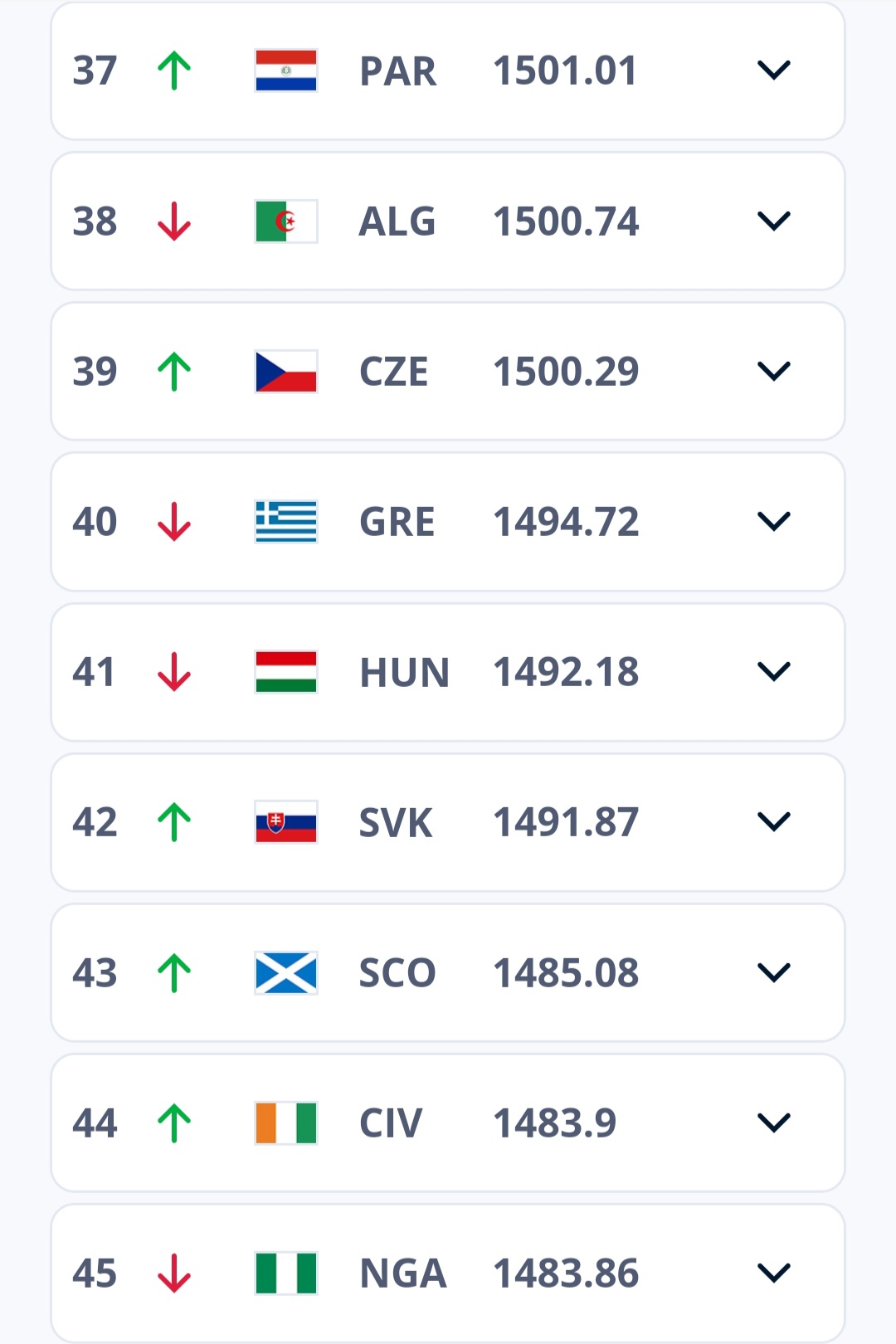Click the green up arrow for rank 37
The image size is (896, 1344).
174,71
